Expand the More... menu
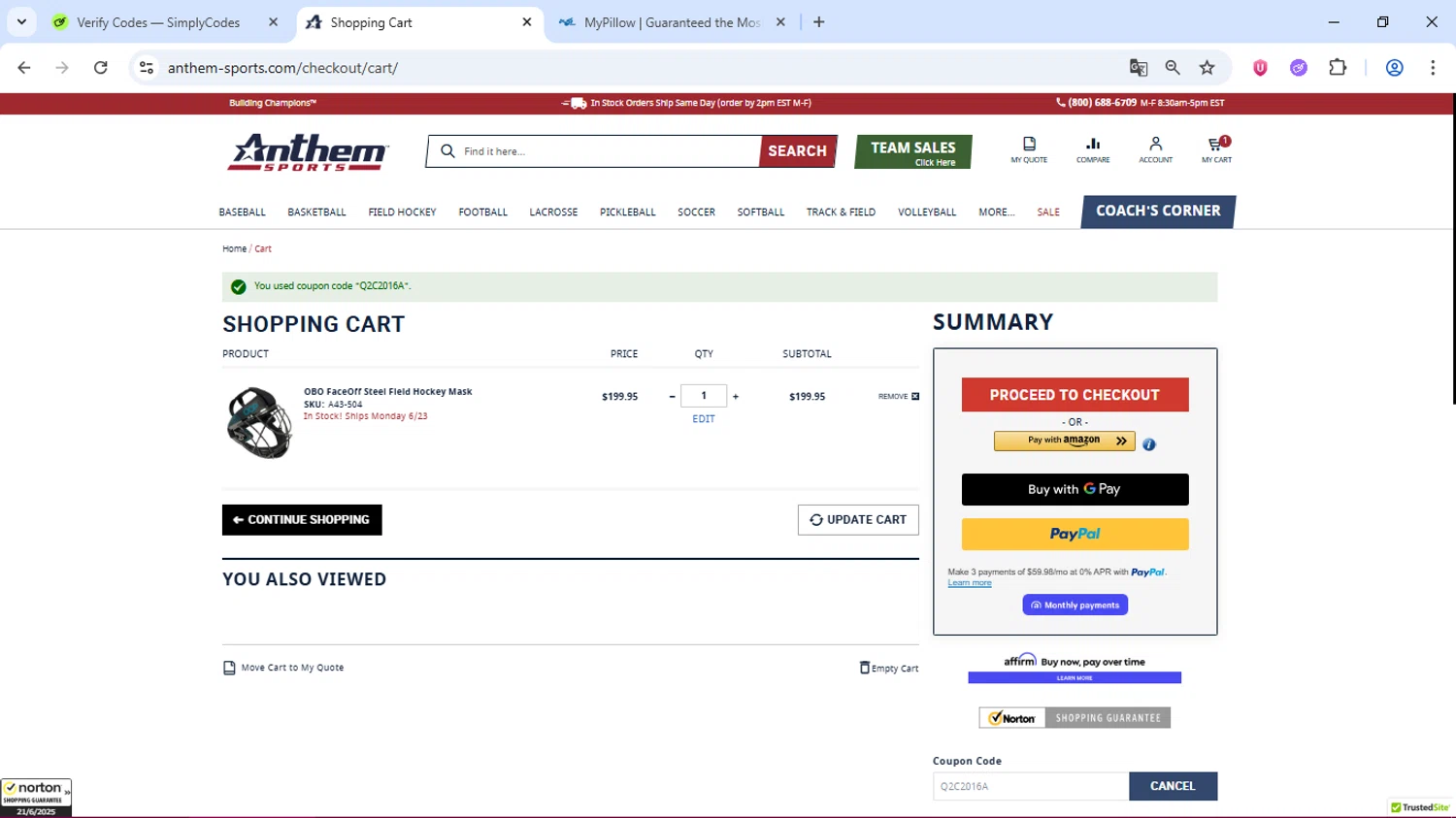Screen dimensions: 1456x818 996,213
